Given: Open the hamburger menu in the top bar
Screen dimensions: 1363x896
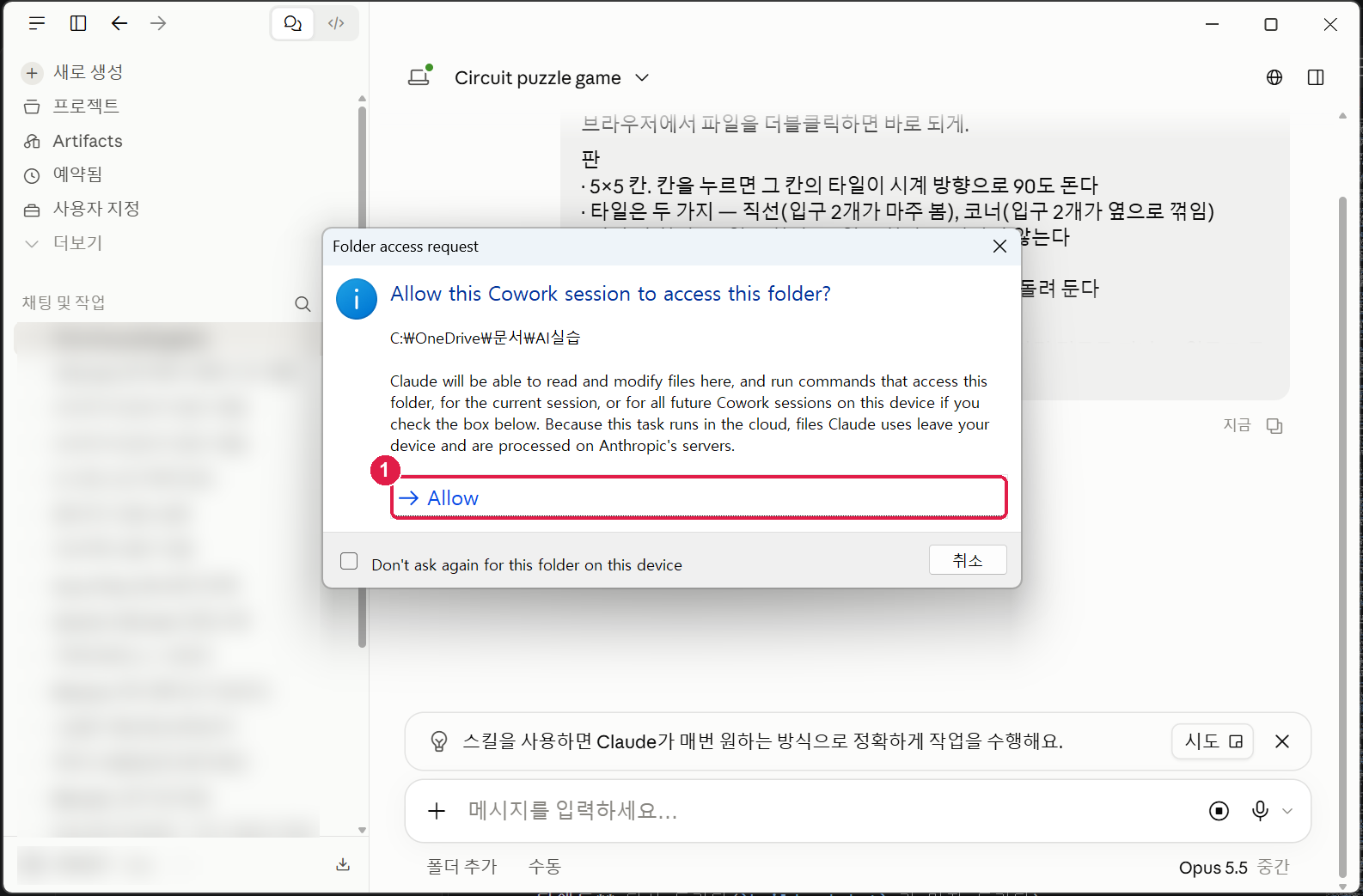Looking at the screenshot, I should 36,23.
